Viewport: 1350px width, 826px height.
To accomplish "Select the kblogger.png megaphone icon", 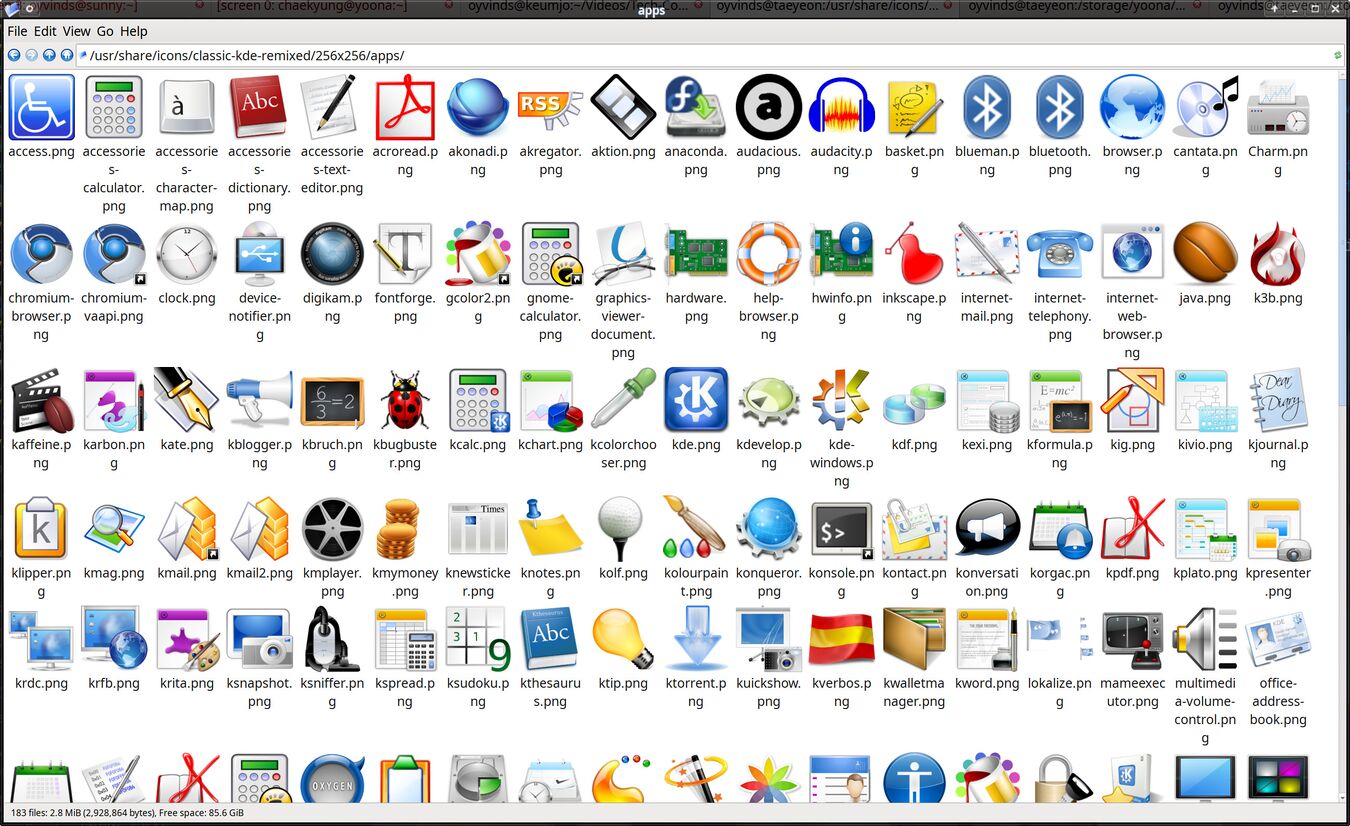I will [x=259, y=400].
